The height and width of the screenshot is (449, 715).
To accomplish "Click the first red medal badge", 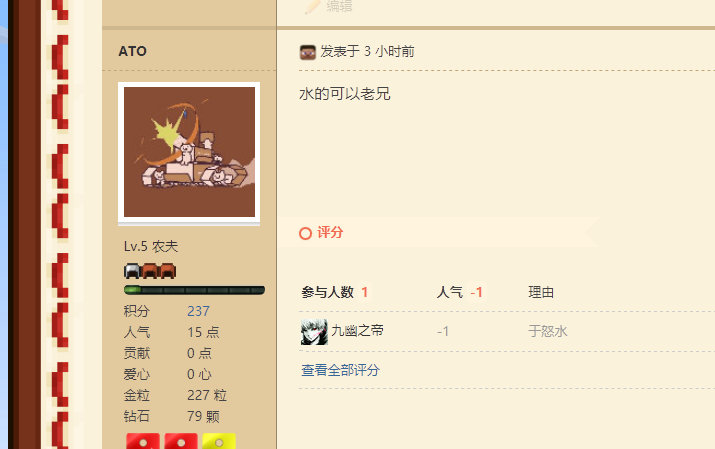I will (x=143, y=441).
